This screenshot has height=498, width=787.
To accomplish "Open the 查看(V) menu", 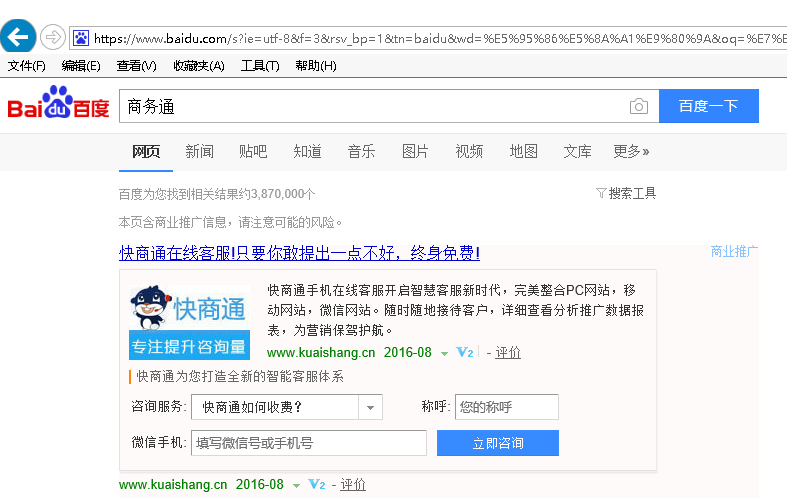I will pos(137,66).
